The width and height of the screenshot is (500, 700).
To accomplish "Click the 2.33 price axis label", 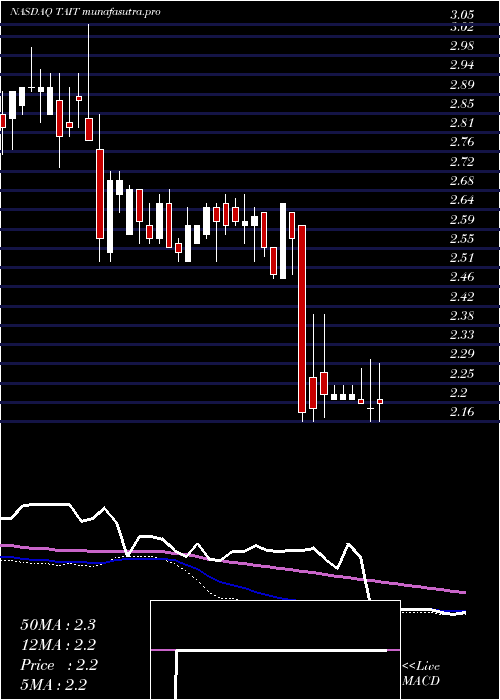I will [x=462, y=335].
